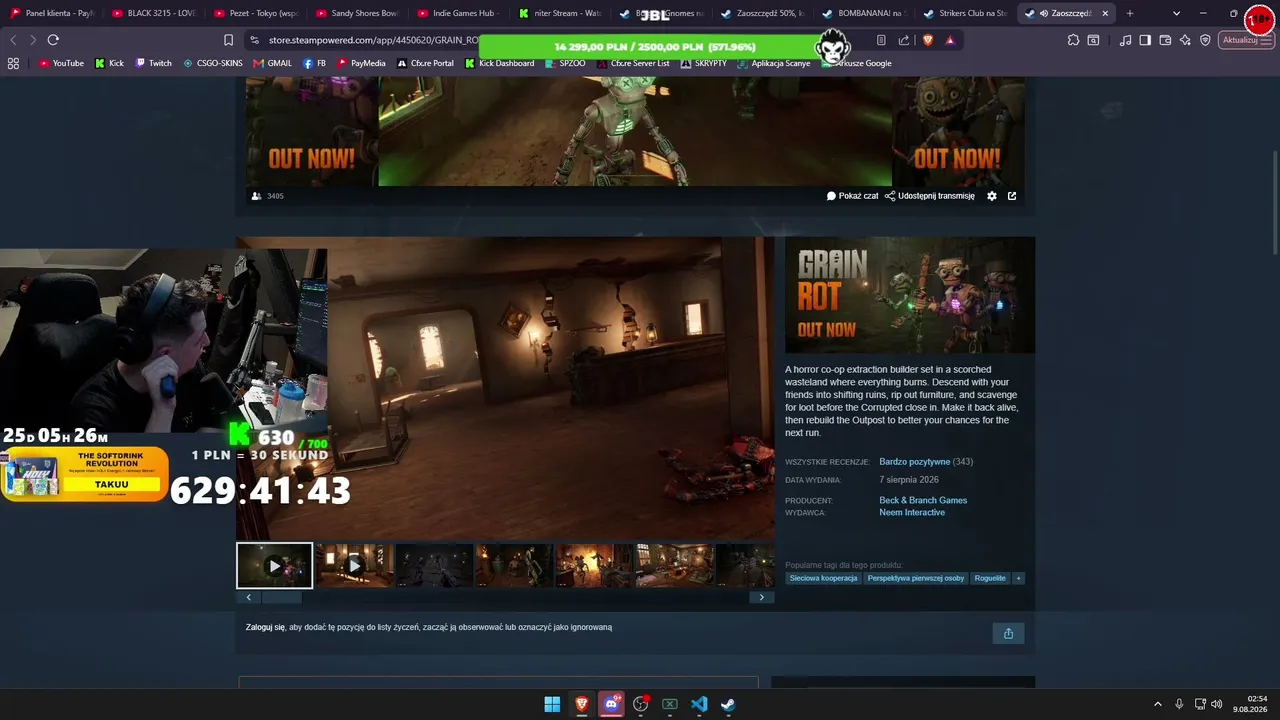The image size is (1280, 720).
Task: Open the Cfx.re Portal bookmark
Action: pyautogui.click(x=425, y=63)
